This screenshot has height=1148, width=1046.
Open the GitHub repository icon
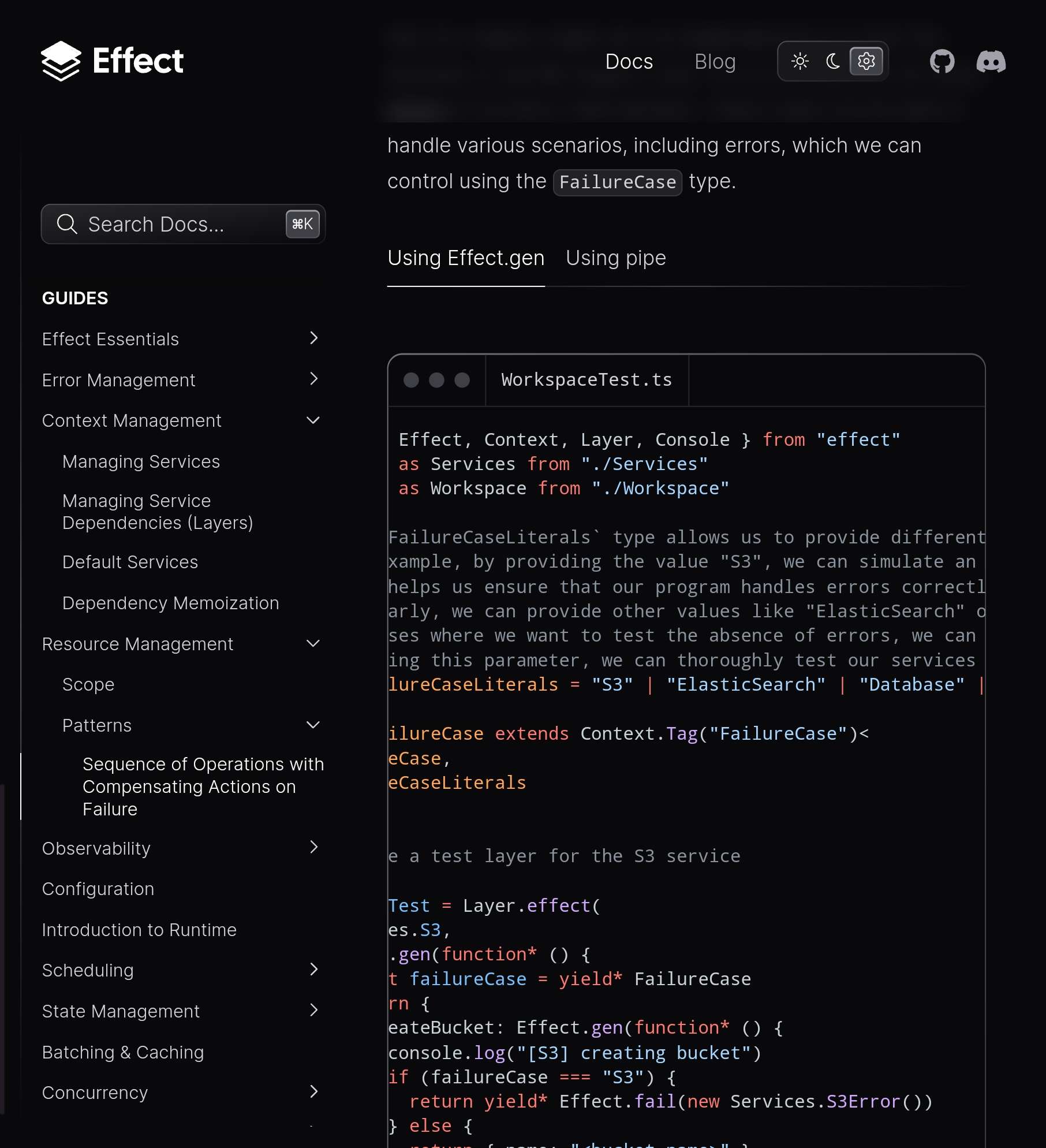(x=942, y=61)
